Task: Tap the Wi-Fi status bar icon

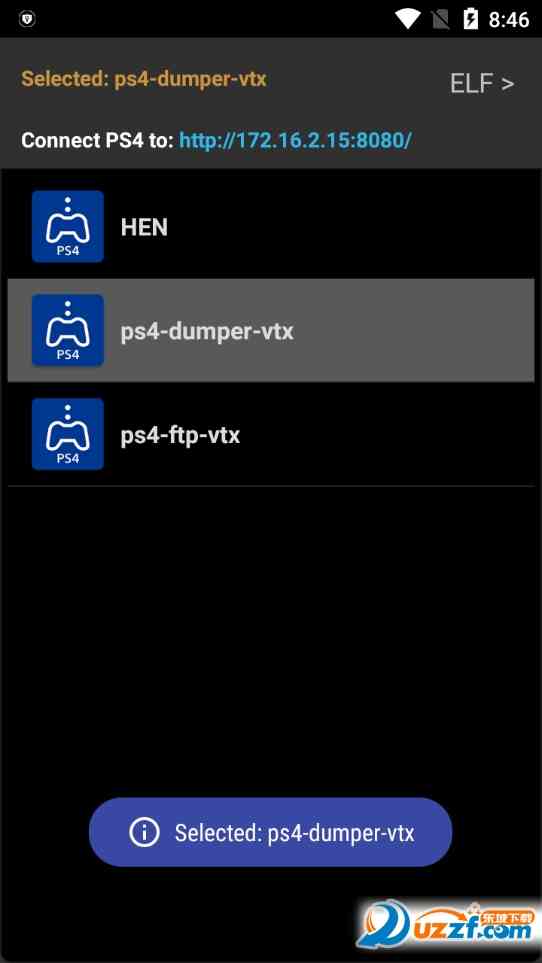Action: click(x=407, y=19)
